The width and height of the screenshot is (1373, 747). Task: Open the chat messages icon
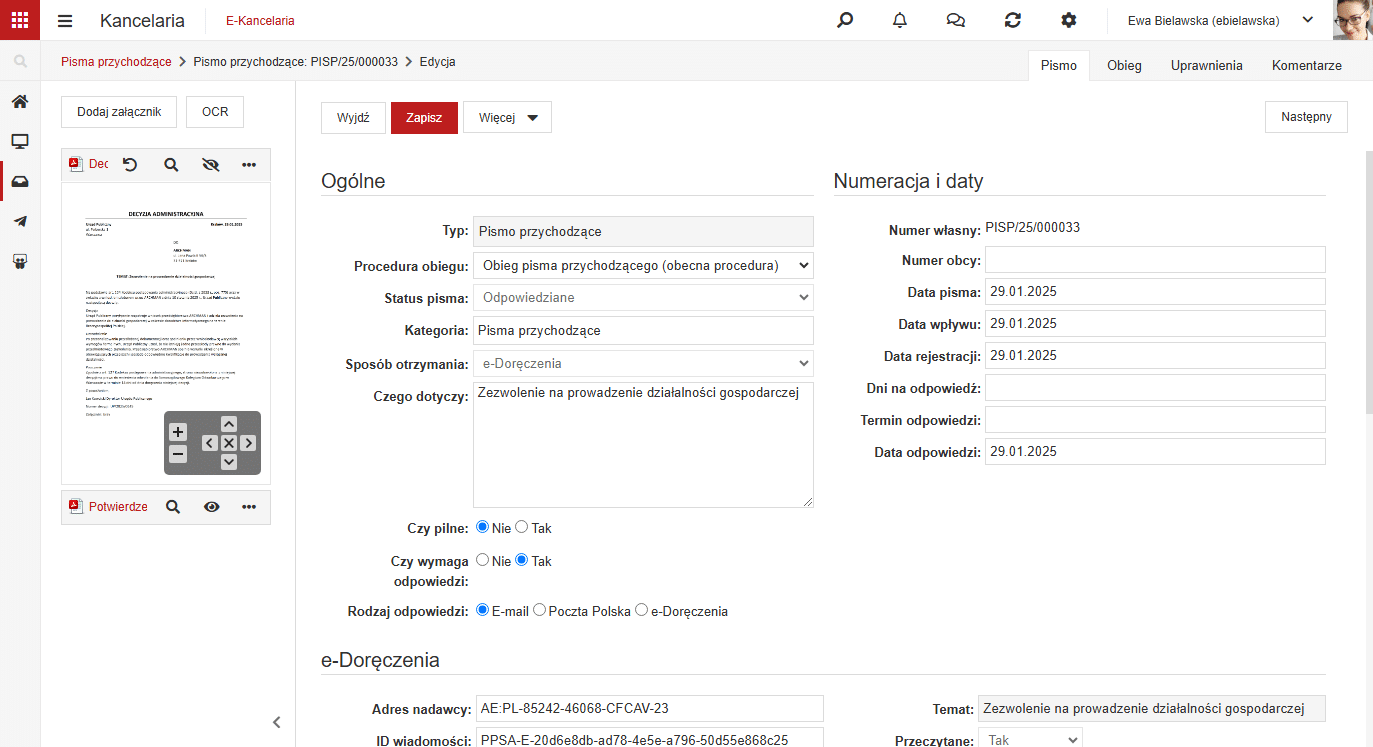click(x=956, y=20)
